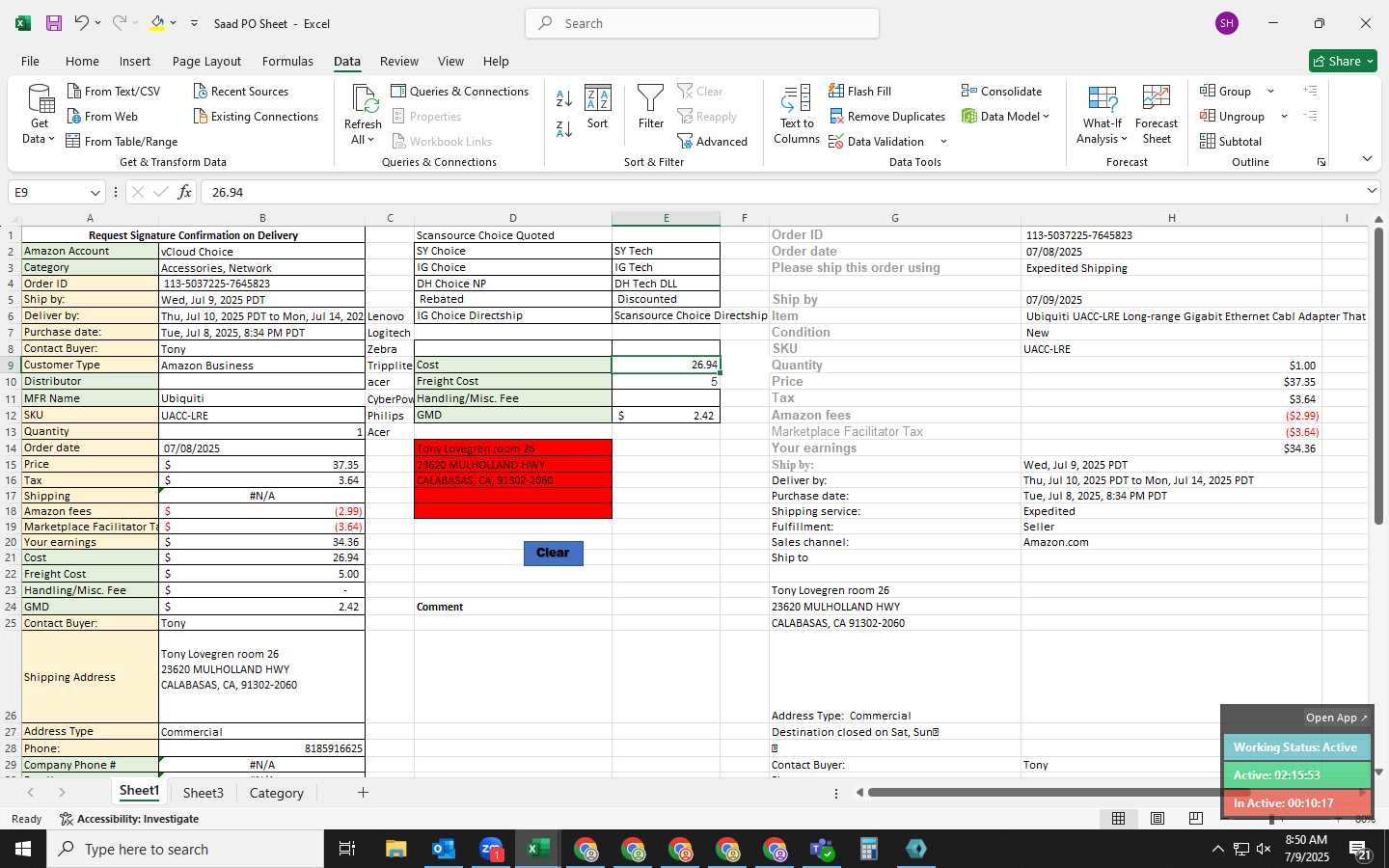Open What-If Analysis
Image resolution: width=1389 pixels, height=868 pixels.
pyautogui.click(x=1102, y=115)
